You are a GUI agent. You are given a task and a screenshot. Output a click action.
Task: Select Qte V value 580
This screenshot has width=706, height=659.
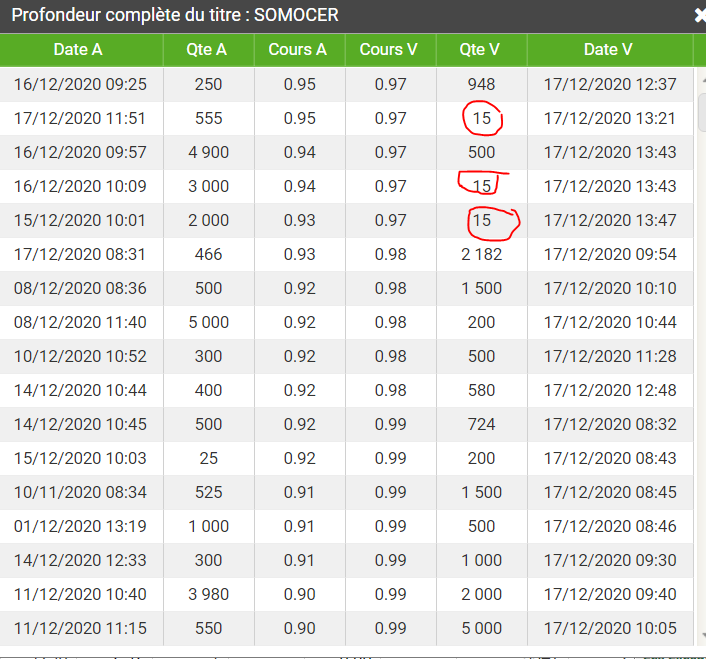click(x=481, y=390)
